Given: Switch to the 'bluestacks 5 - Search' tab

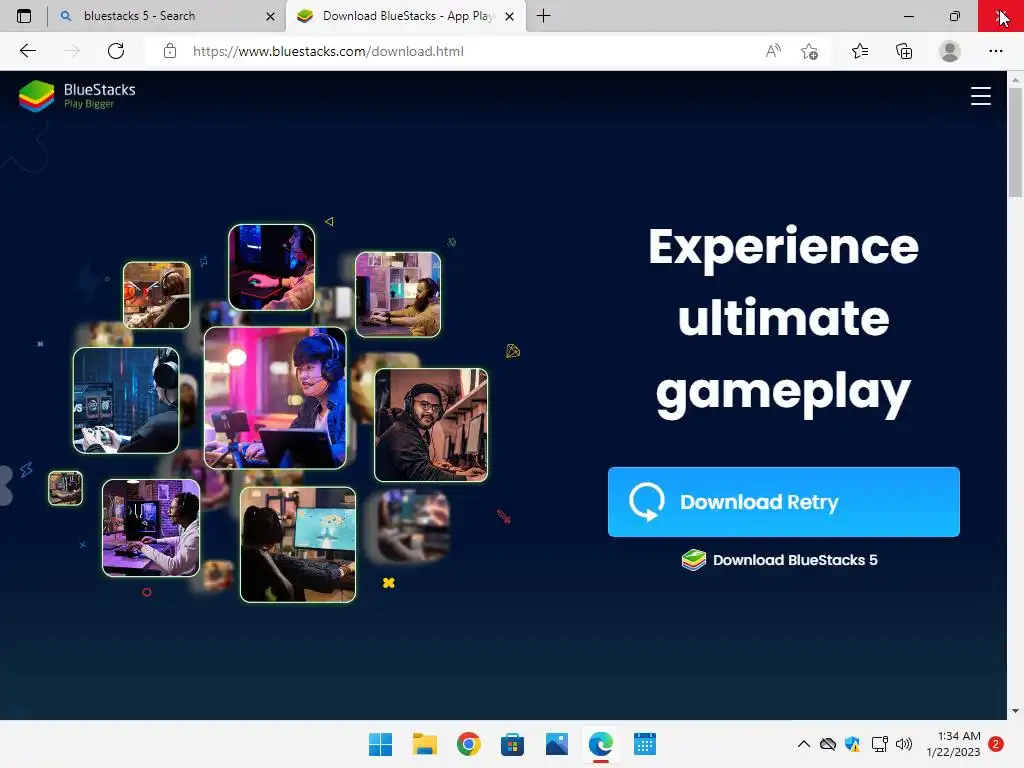Looking at the screenshot, I should tap(167, 16).
